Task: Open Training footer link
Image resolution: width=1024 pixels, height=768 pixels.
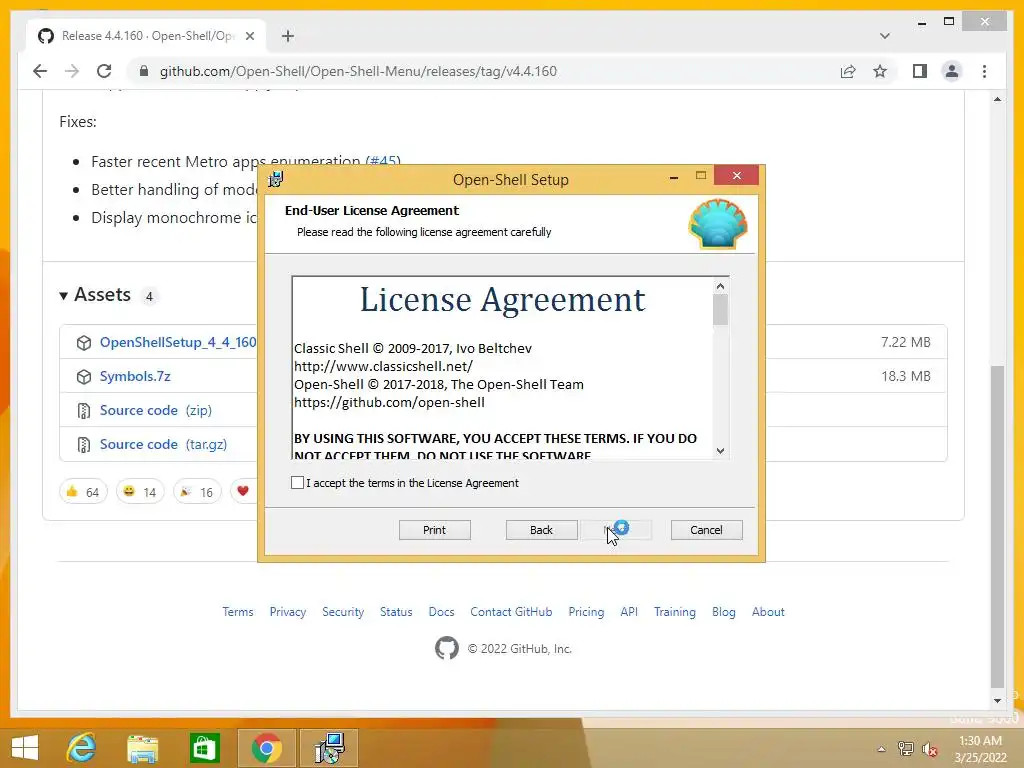Action: (x=675, y=612)
